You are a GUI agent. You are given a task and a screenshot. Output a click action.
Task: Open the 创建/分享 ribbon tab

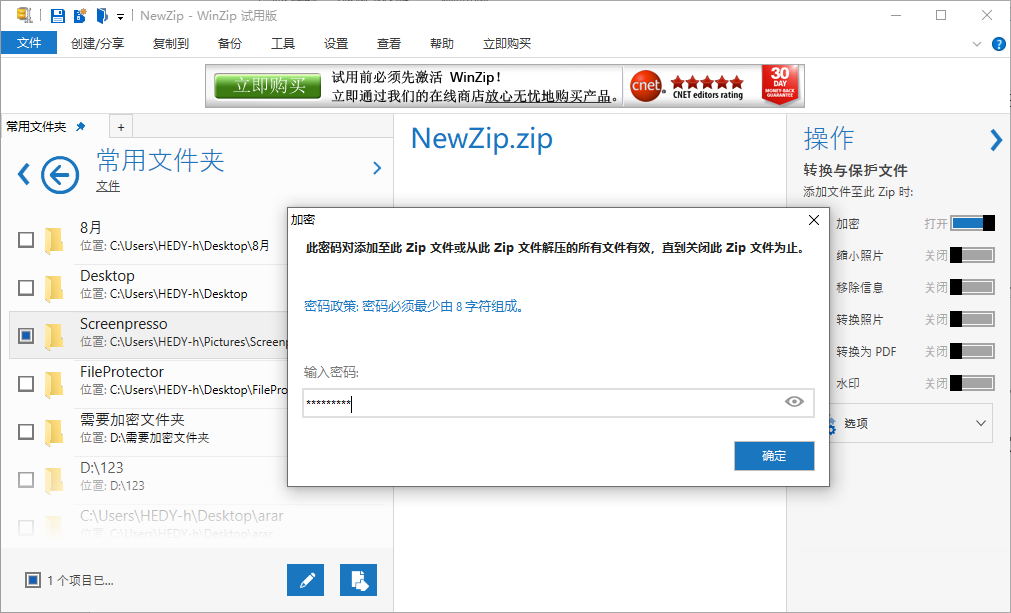[x=97, y=43]
